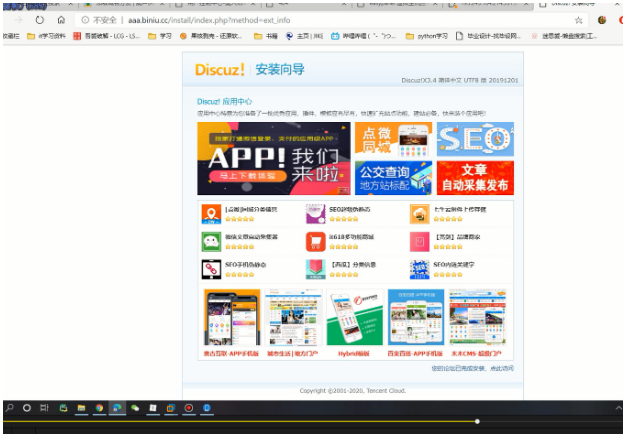Open the profile avatar icon in toolbar
626x437 pixels.
(x=602, y=20)
